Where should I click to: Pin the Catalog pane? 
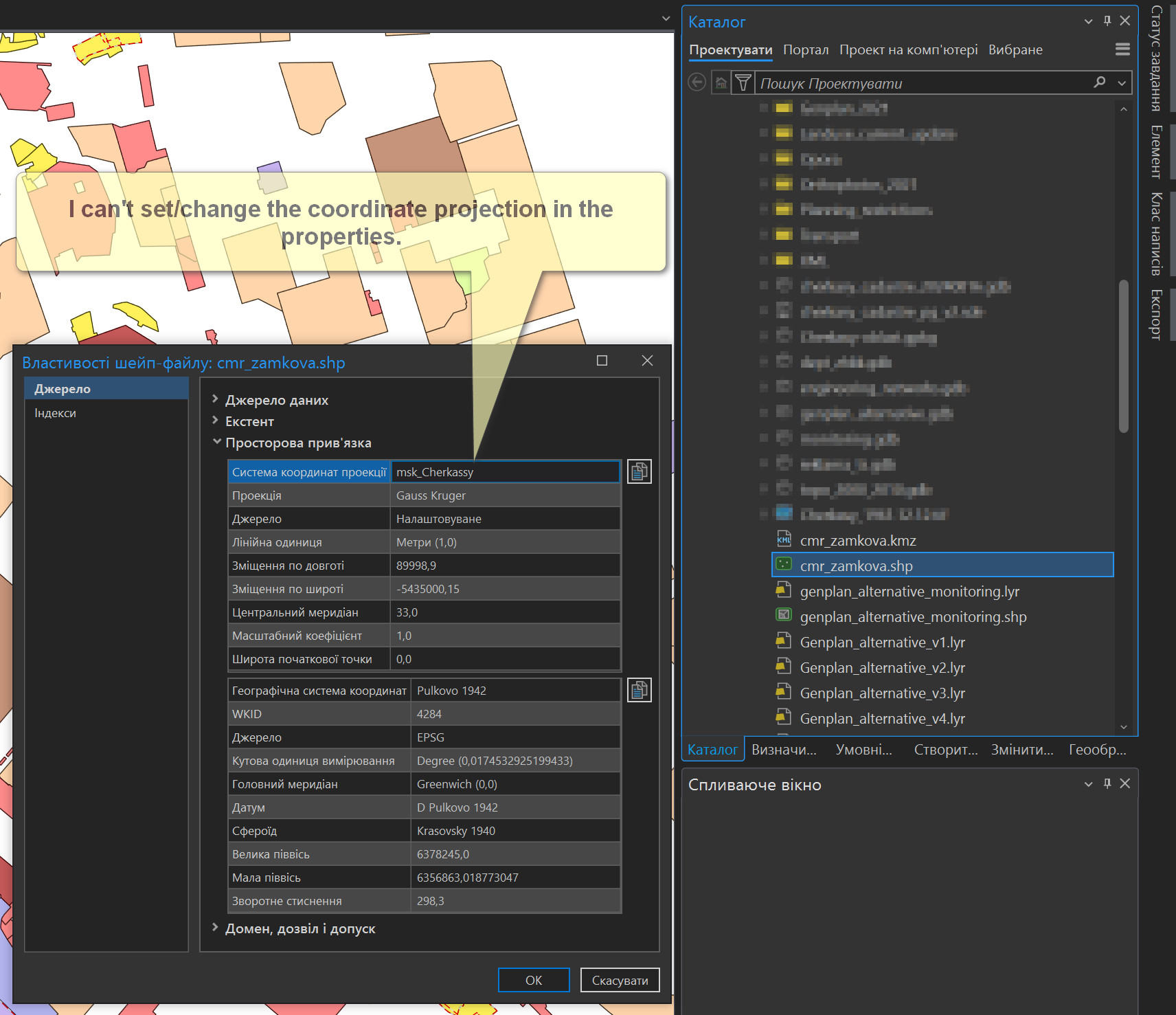[x=1107, y=21]
